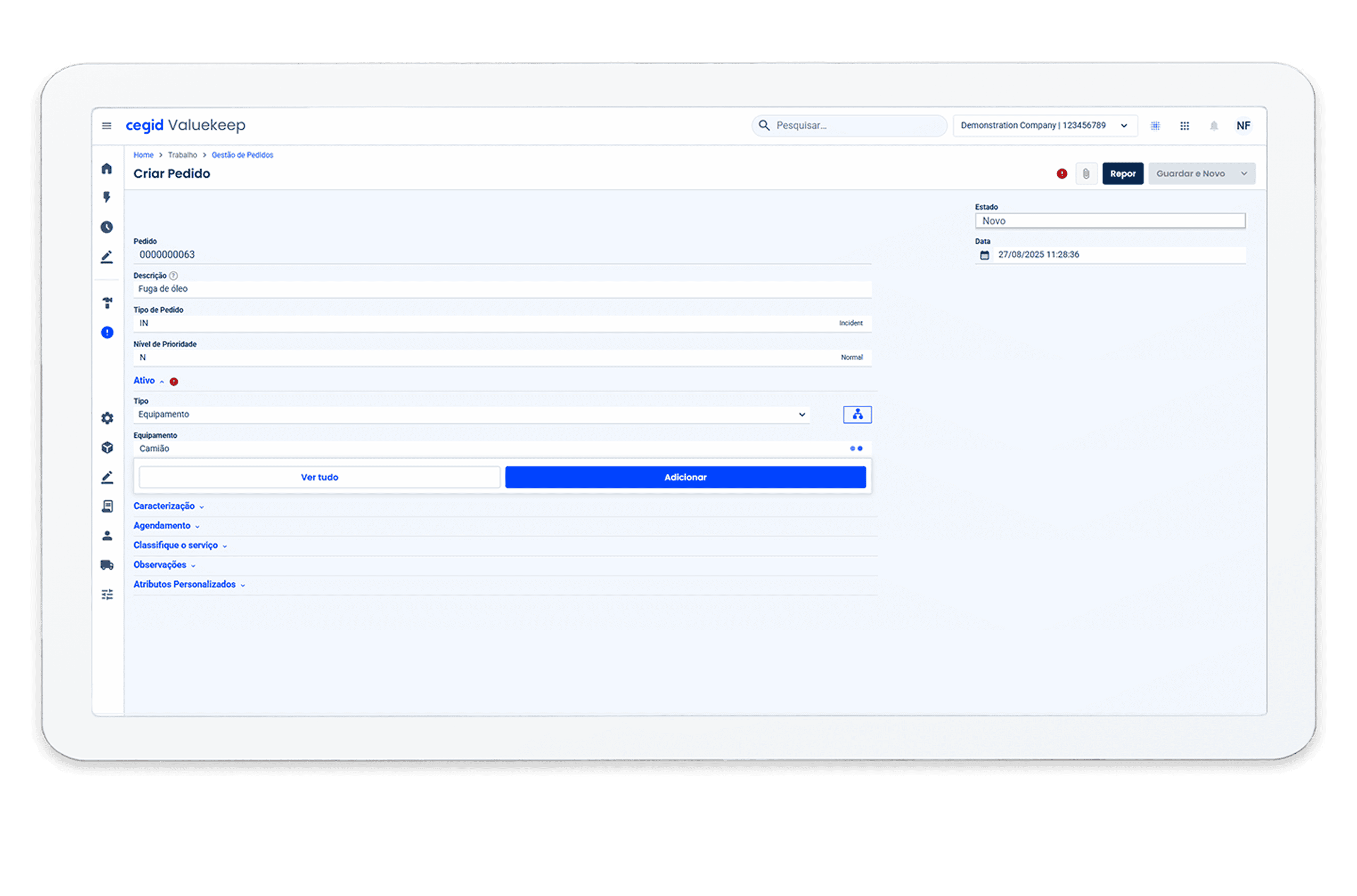Open the Guardar e Novo dropdown arrow
Image resolution: width=1357 pixels, height=896 pixels.
(x=1244, y=174)
